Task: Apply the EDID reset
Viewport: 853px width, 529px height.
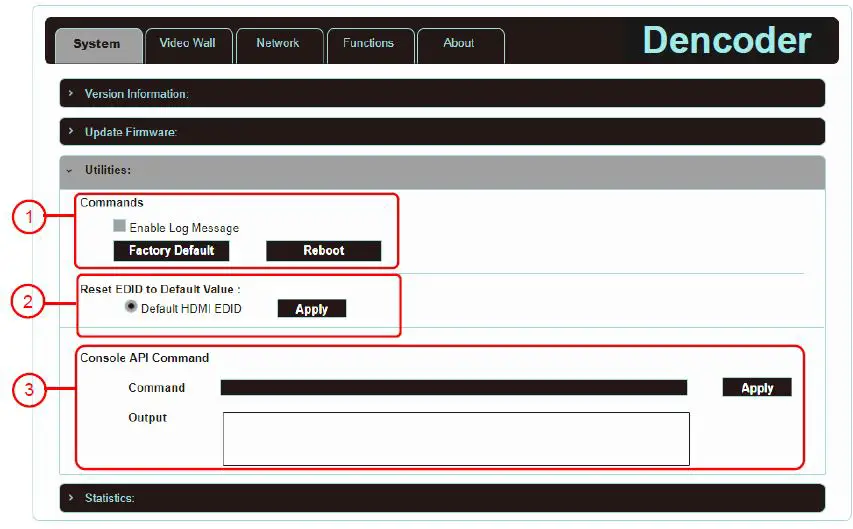Action: coord(312,309)
